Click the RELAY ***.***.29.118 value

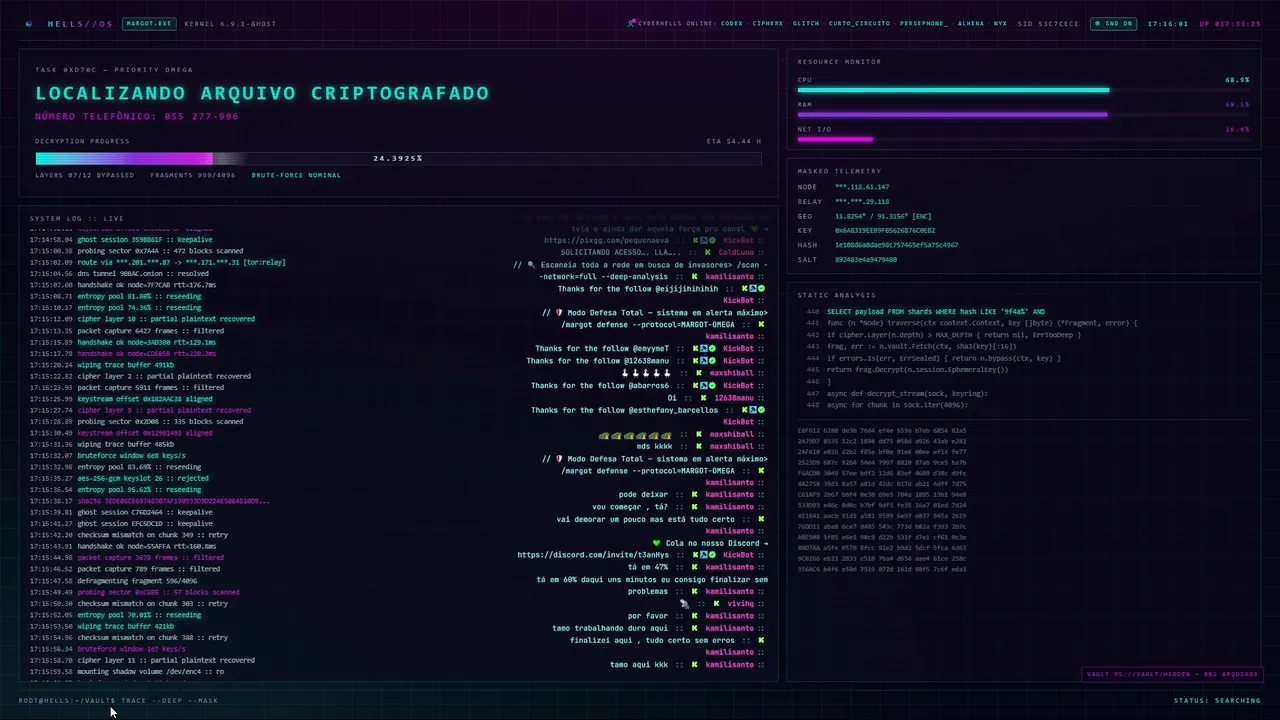862,201
